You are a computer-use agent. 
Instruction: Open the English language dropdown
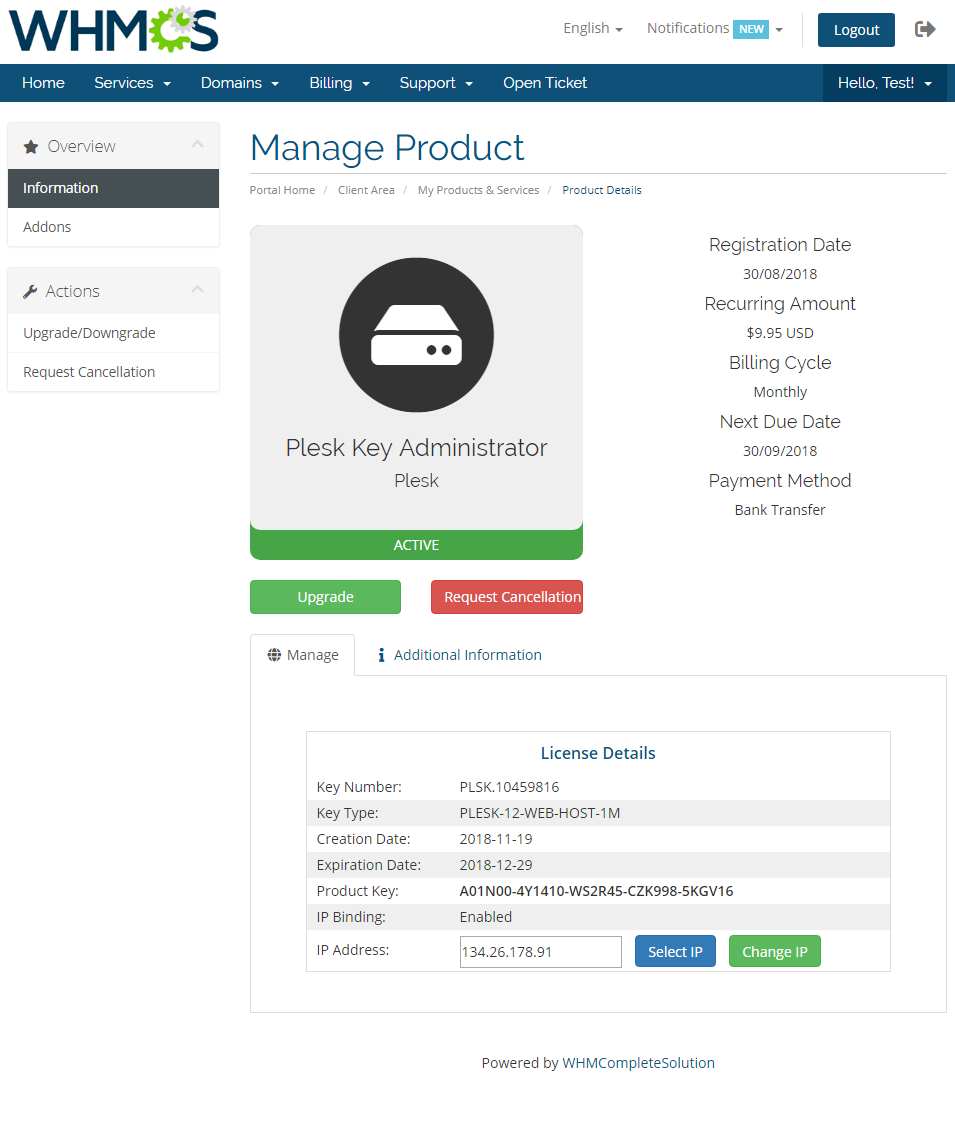tap(593, 29)
